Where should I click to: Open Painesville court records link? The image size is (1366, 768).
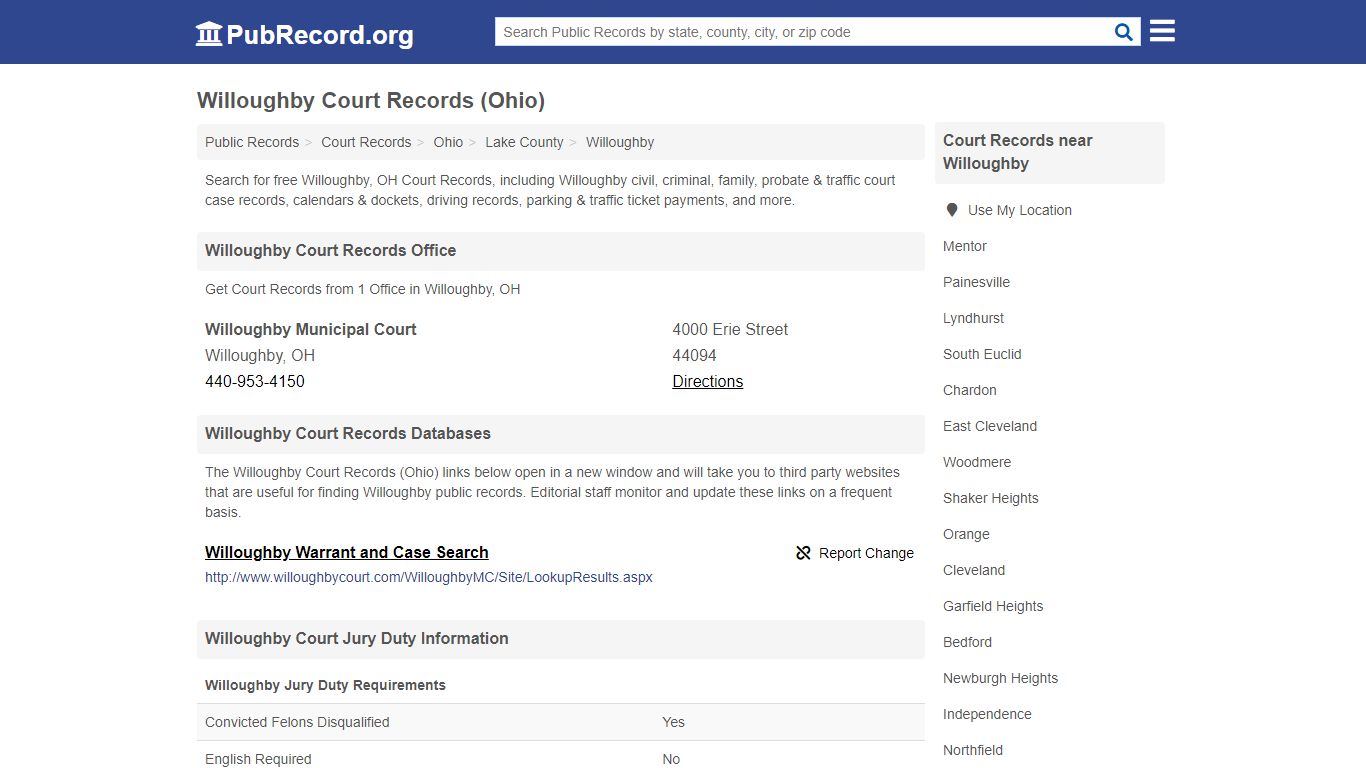[x=976, y=282]
